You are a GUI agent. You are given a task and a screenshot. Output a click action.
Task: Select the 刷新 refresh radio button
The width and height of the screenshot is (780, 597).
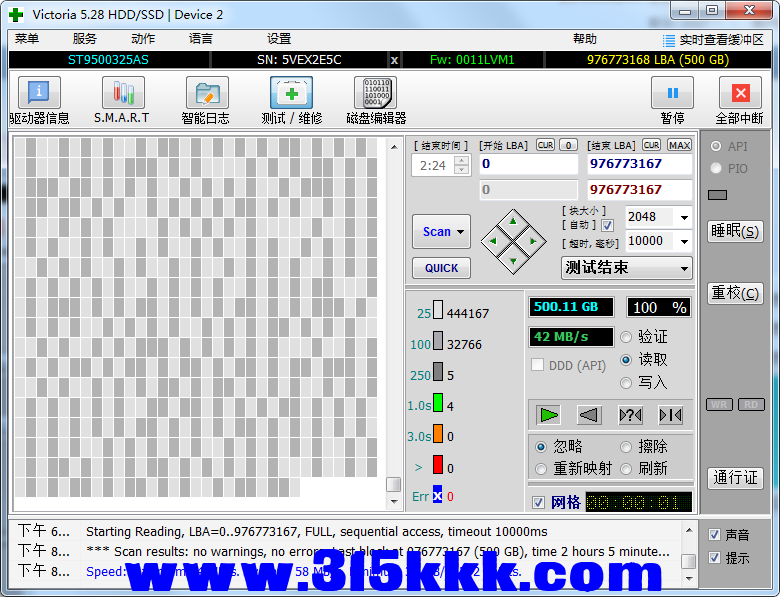click(x=626, y=469)
